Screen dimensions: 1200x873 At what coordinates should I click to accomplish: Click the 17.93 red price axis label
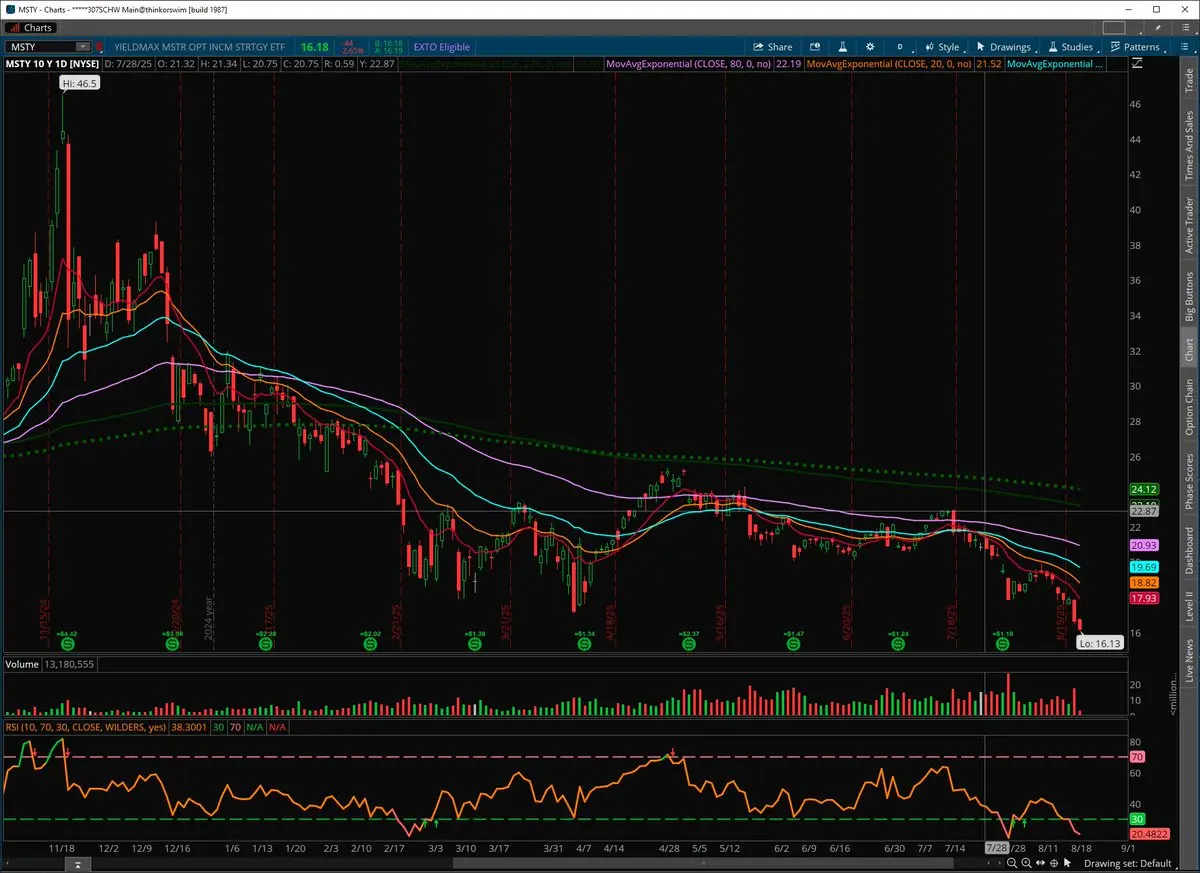tap(1143, 598)
